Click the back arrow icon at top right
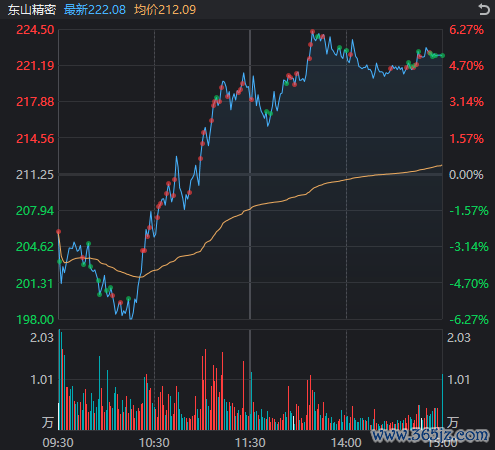The height and width of the screenshot is (450, 495). tap(484, 9)
